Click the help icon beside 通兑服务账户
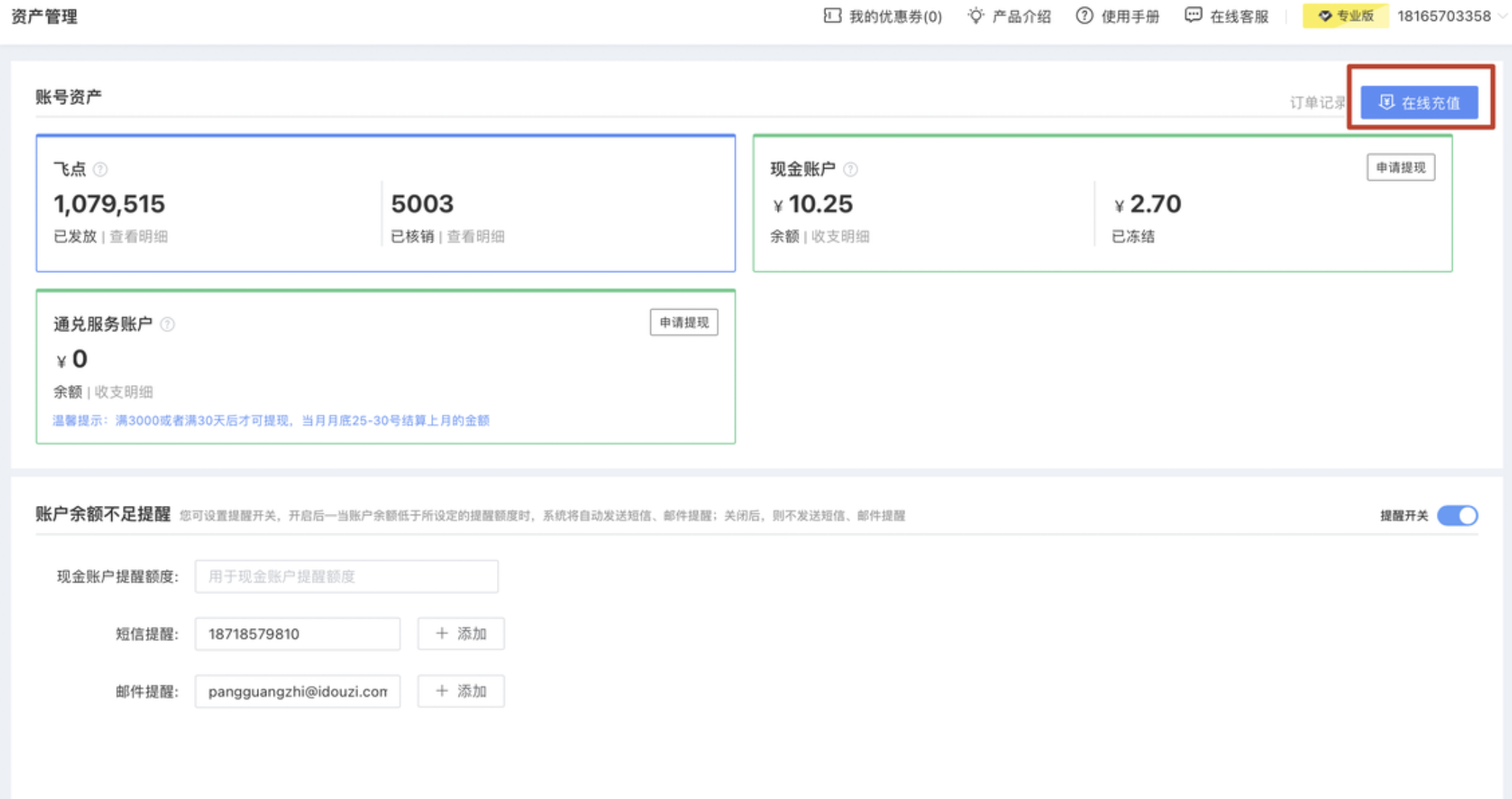This screenshot has width=1512, height=799. (167, 324)
